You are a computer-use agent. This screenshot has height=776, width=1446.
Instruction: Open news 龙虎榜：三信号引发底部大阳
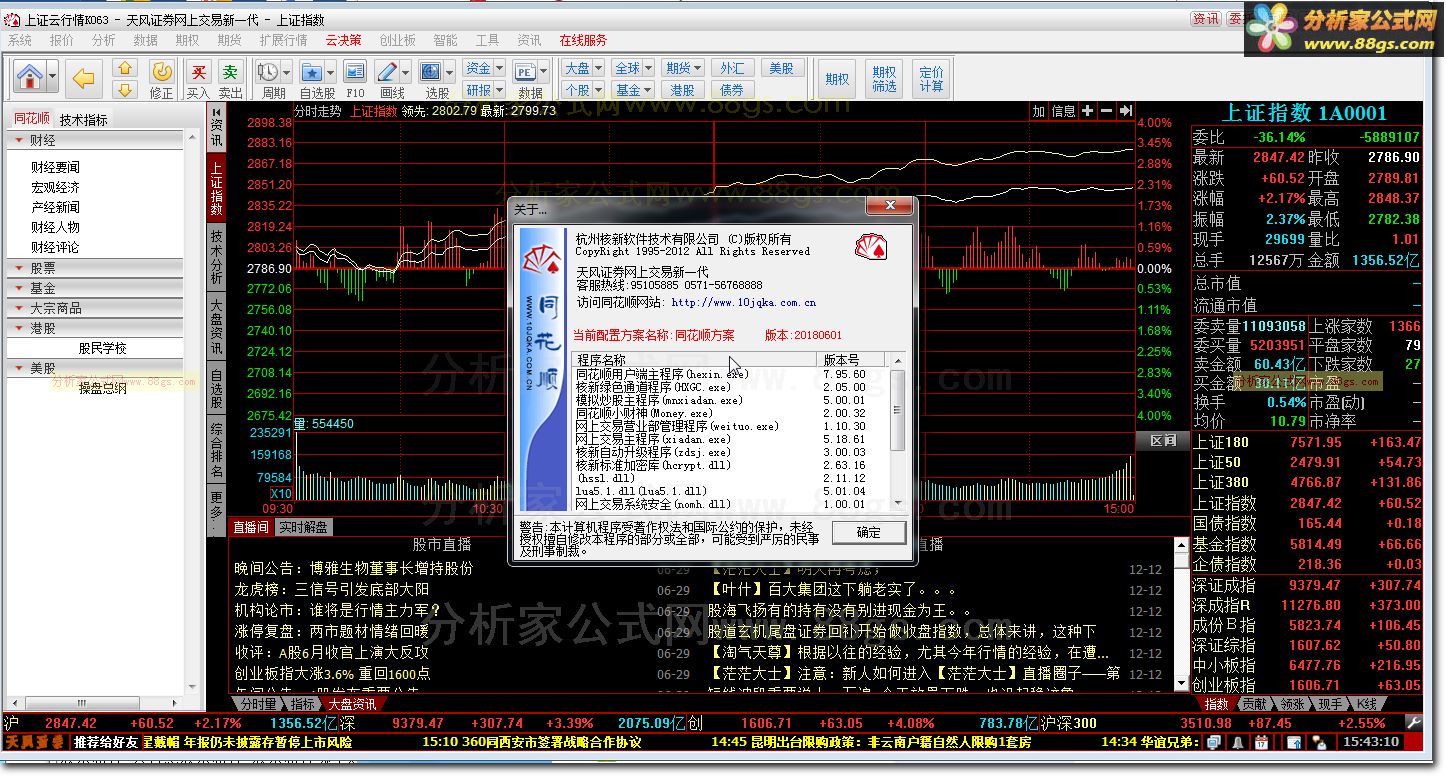click(331, 590)
